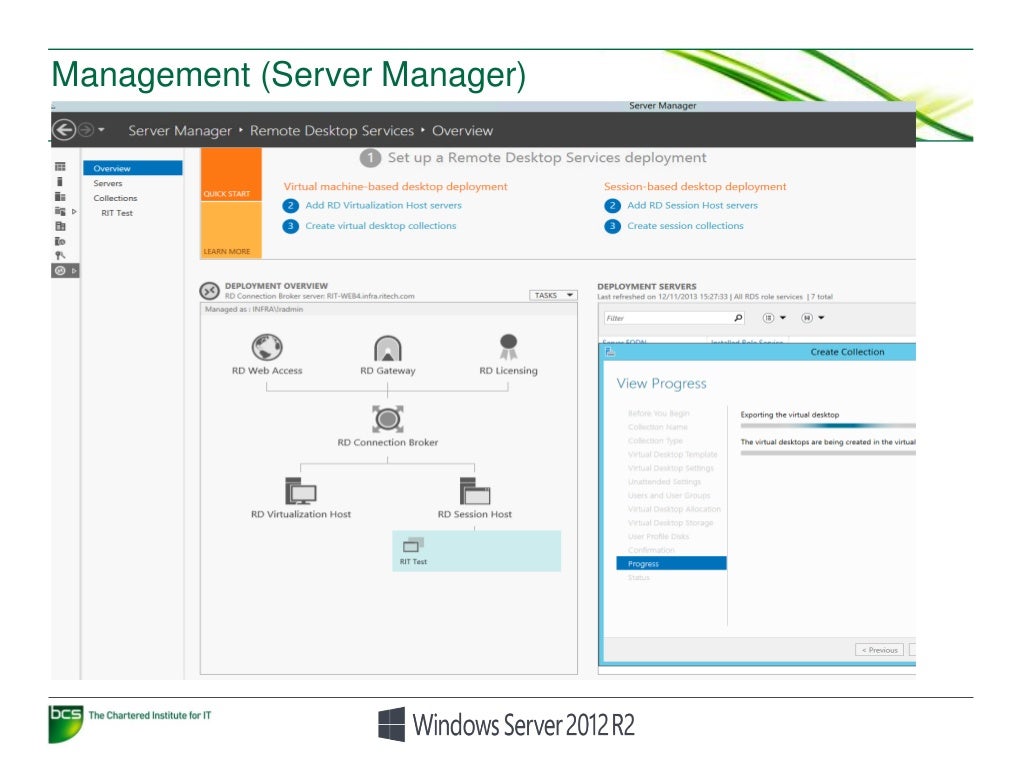Open the saved query dropdown arrow
The image size is (1024, 768).
(x=822, y=318)
